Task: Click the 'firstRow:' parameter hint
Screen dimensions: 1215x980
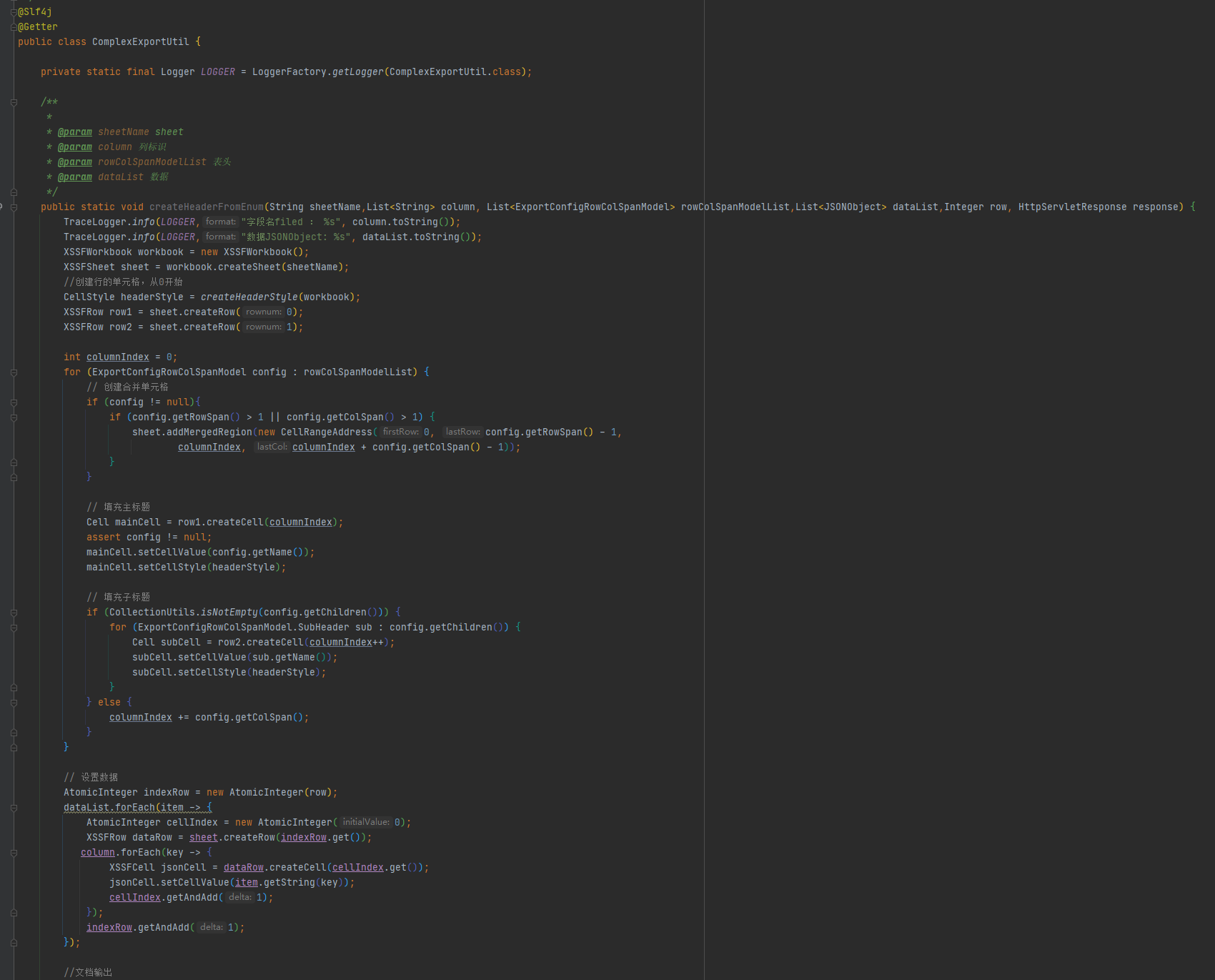Action: pyautogui.click(x=400, y=432)
